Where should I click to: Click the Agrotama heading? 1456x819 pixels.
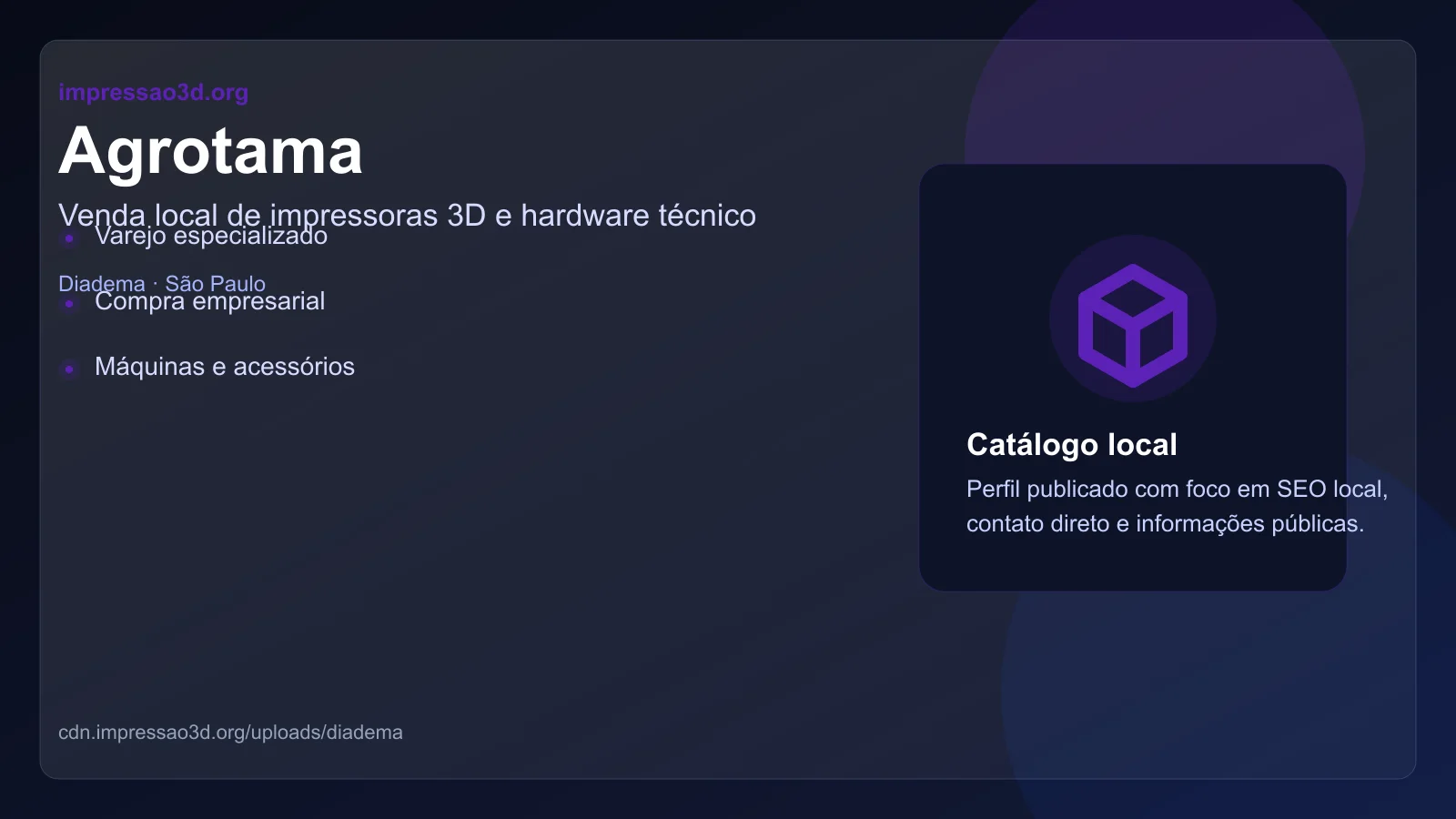coord(210,150)
